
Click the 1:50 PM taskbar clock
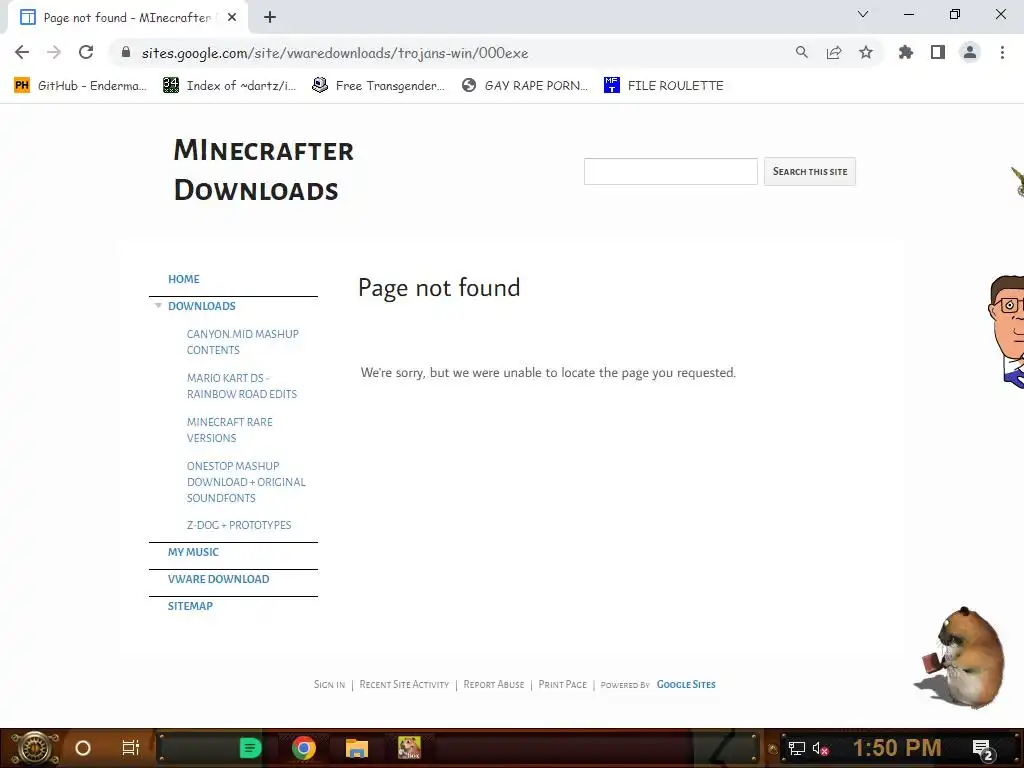tap(897, 748)
